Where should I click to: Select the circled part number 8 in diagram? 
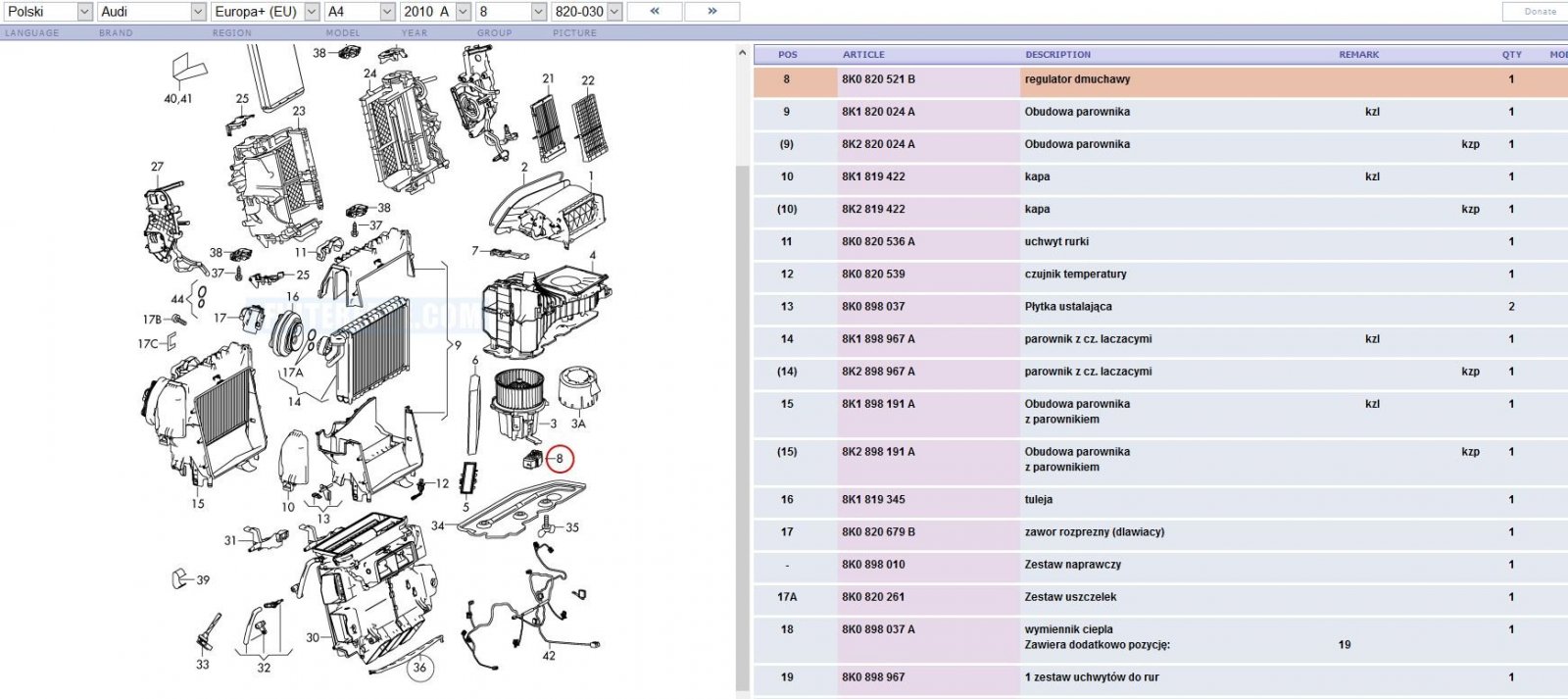[560, 458]
